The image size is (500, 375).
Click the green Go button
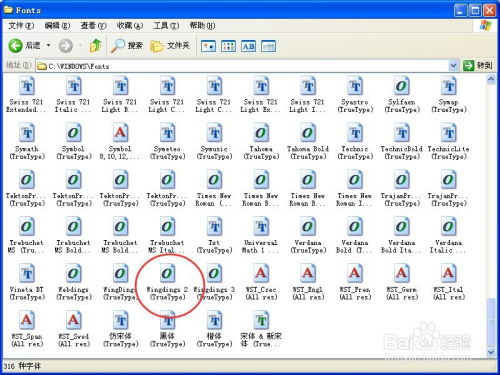pyautogui.click(x=477, y=66)
